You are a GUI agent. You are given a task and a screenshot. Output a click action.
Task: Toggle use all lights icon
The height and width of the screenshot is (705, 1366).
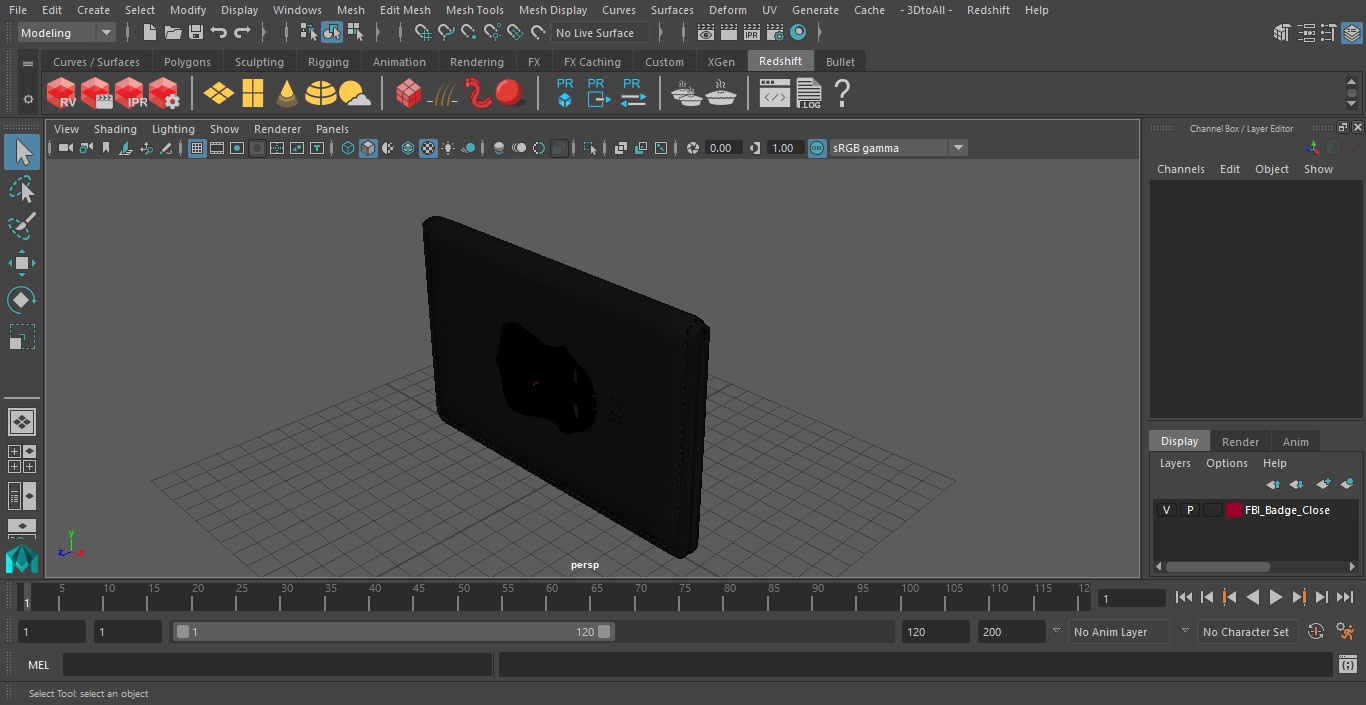point(448,148)
